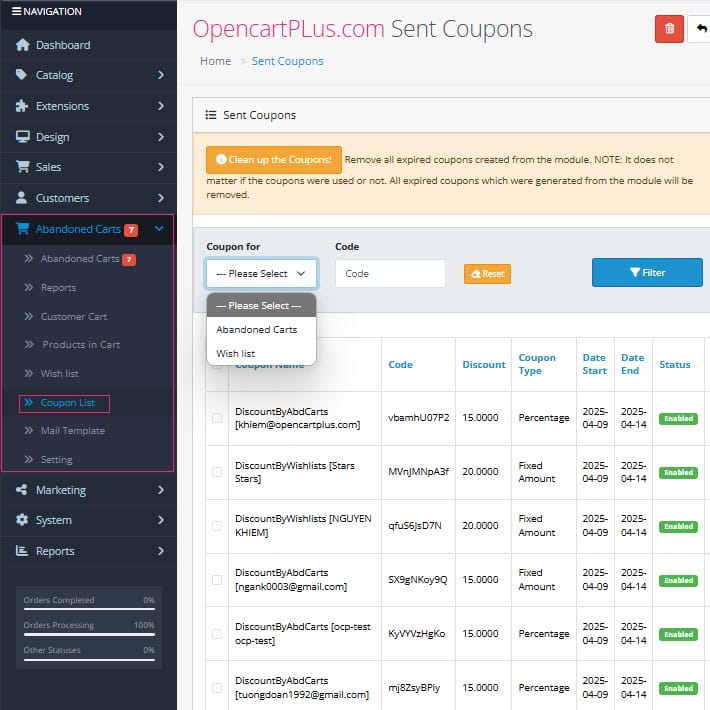Open Dashboard via the home icon
This screenshot has height=710, width=710.
click(22, 45)
